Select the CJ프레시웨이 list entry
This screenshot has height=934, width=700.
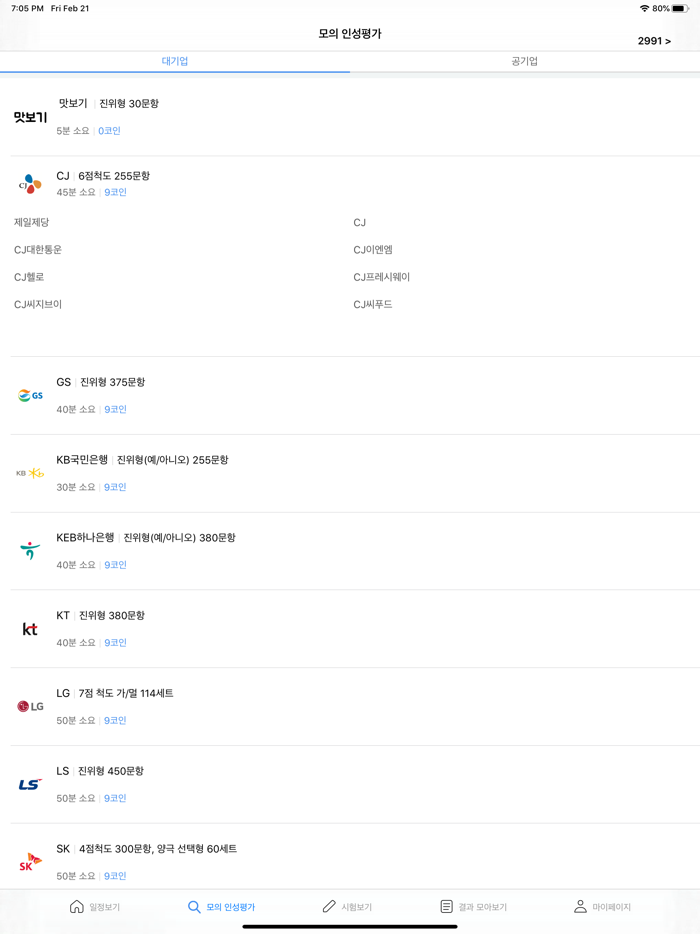click(x=384, y=276)
